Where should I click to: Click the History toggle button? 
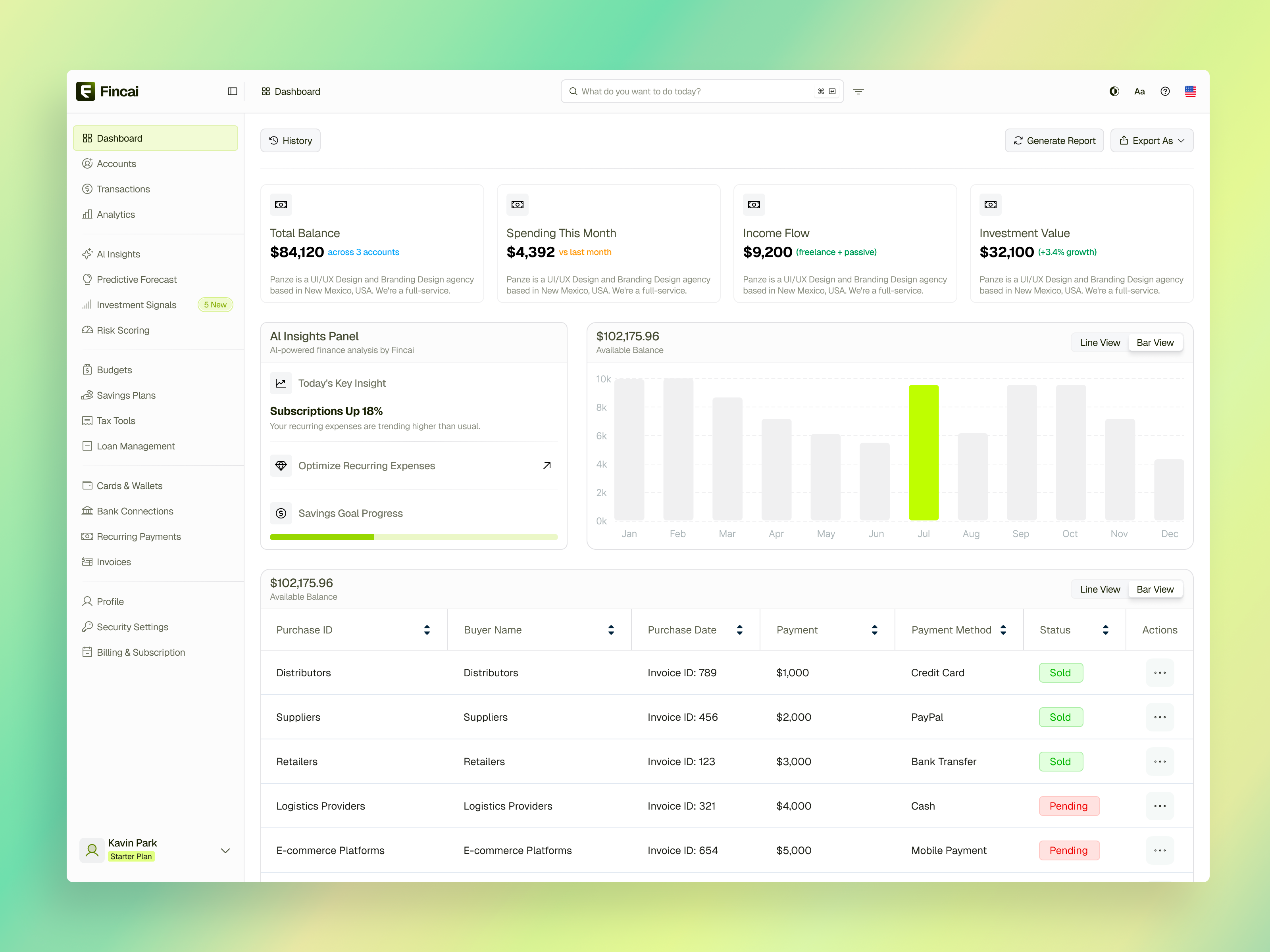tap(290, 140)
